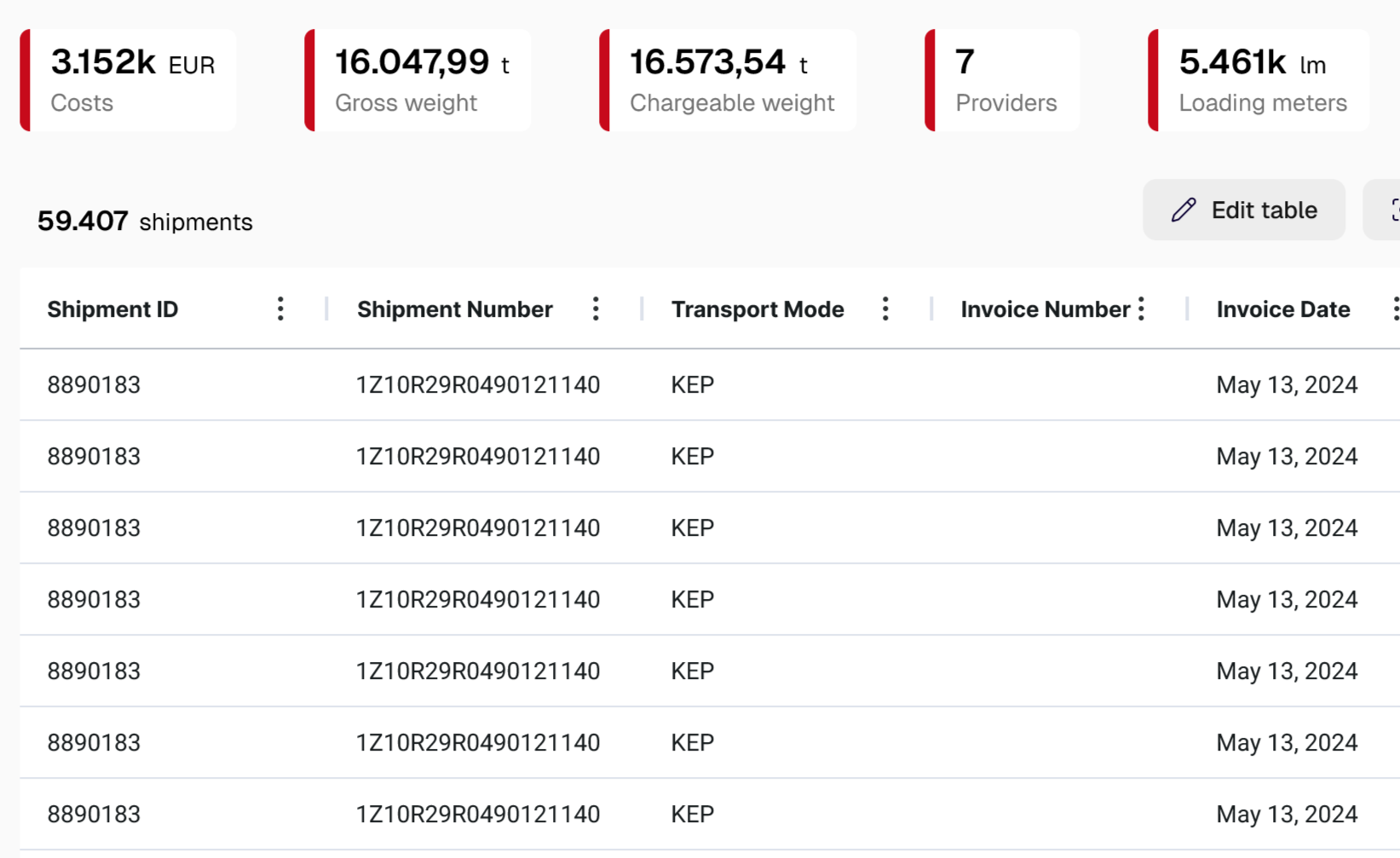Click the 59.407 shipments count
This screenshot has width=1400, height=858.
point(145,222)
